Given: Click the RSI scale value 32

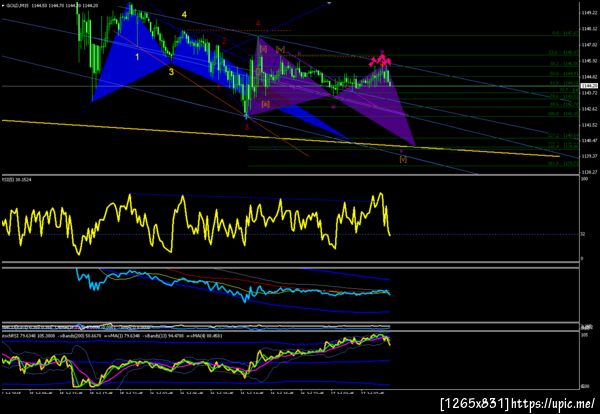Looking at the screenshot, I should [583, 234].
